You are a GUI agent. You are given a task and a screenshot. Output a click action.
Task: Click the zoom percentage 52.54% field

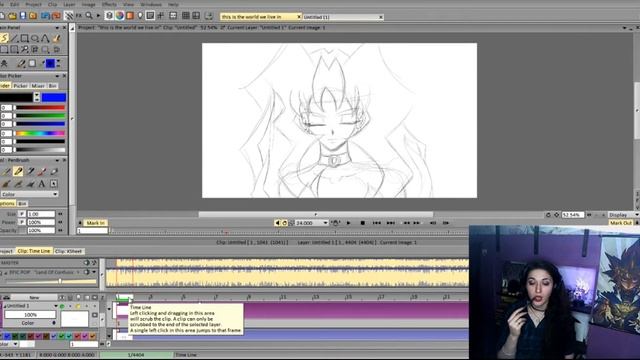pyautogui.click(x=573, y=215)
